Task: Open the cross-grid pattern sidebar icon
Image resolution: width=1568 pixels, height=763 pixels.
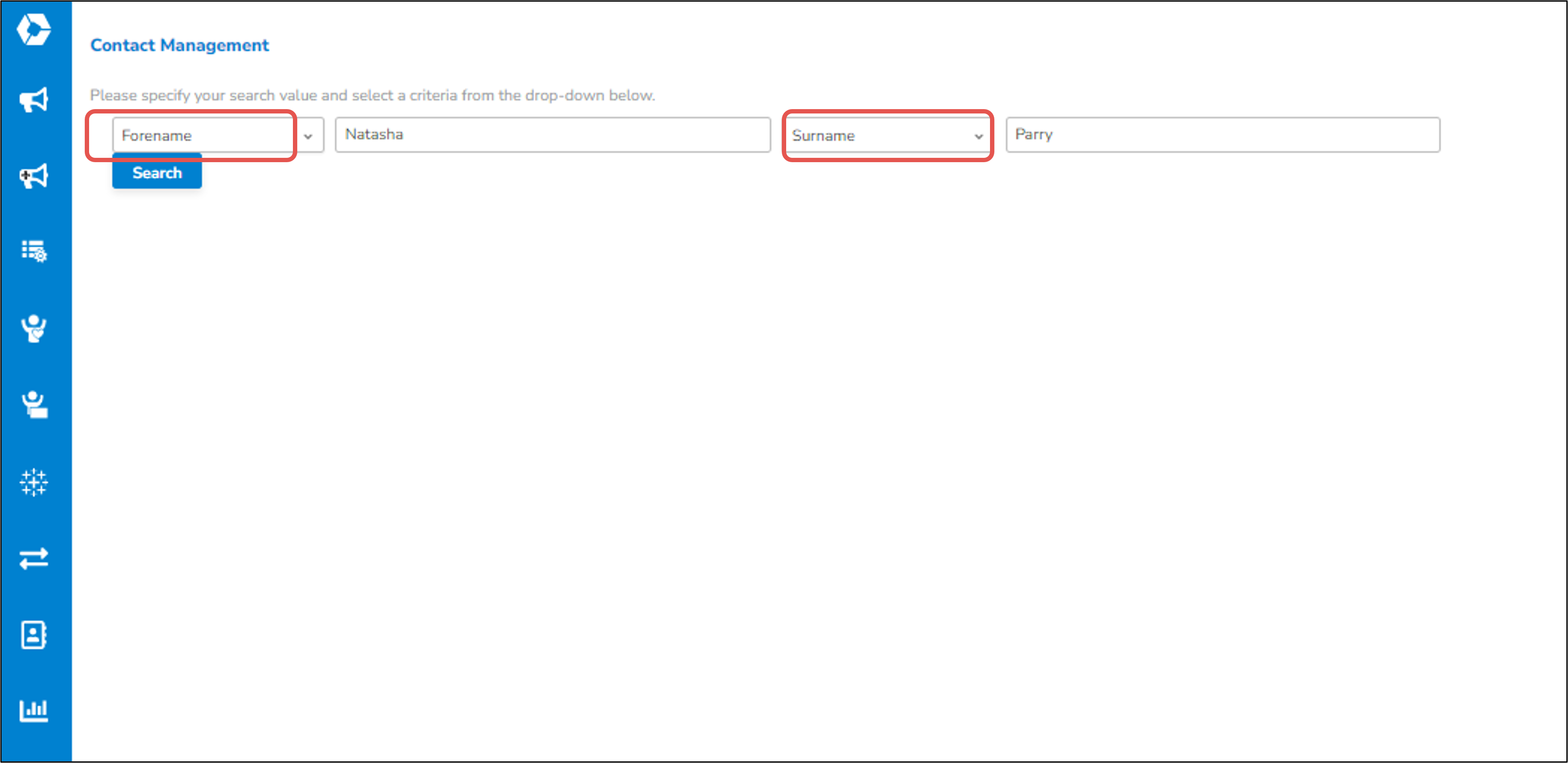Action: tap(33, 482)
